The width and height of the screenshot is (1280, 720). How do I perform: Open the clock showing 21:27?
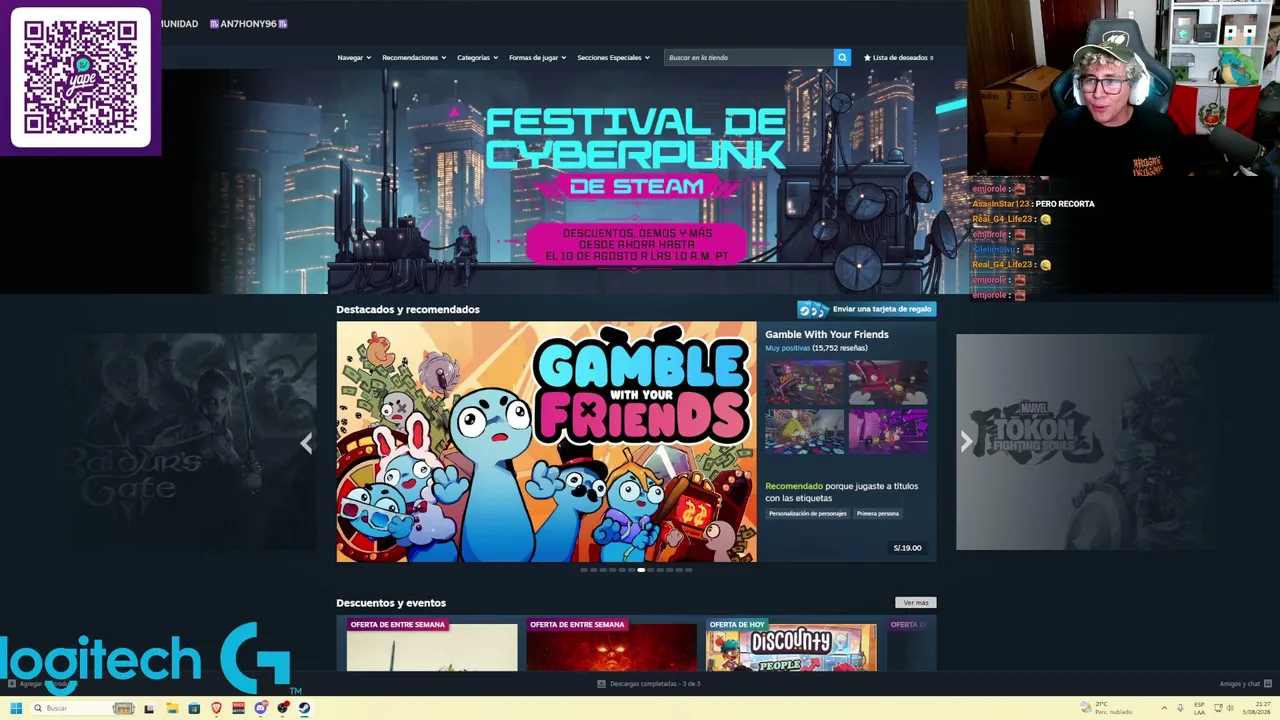click(1256, 708)
